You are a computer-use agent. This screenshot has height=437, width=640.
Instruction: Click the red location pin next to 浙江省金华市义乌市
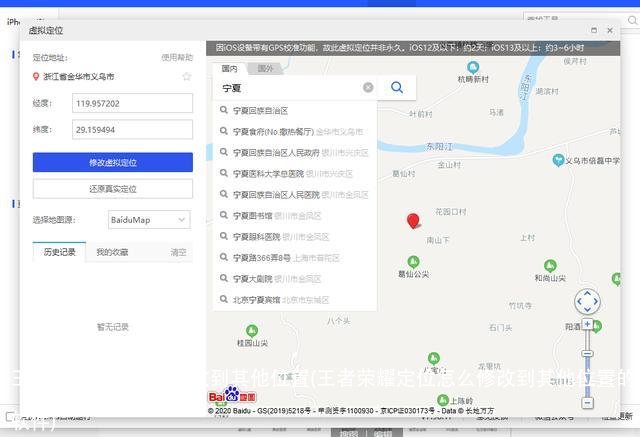tap(36, 76)
